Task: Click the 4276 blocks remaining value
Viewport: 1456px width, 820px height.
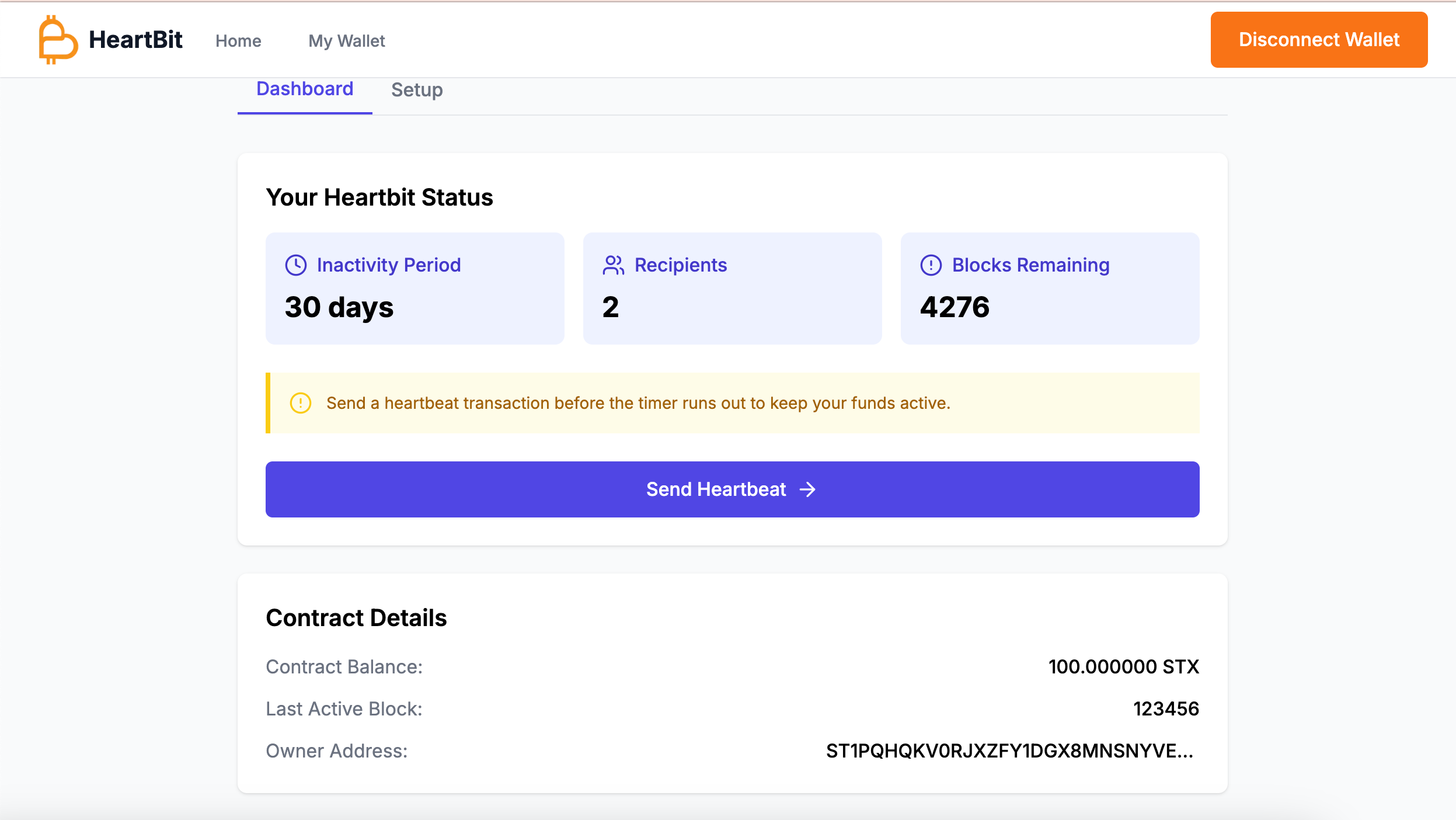Action: (955, 307)
